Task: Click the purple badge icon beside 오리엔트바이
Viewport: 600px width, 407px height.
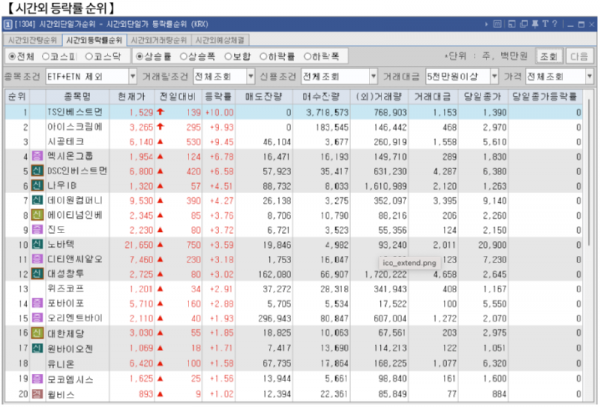Action: tap(37, 317)
